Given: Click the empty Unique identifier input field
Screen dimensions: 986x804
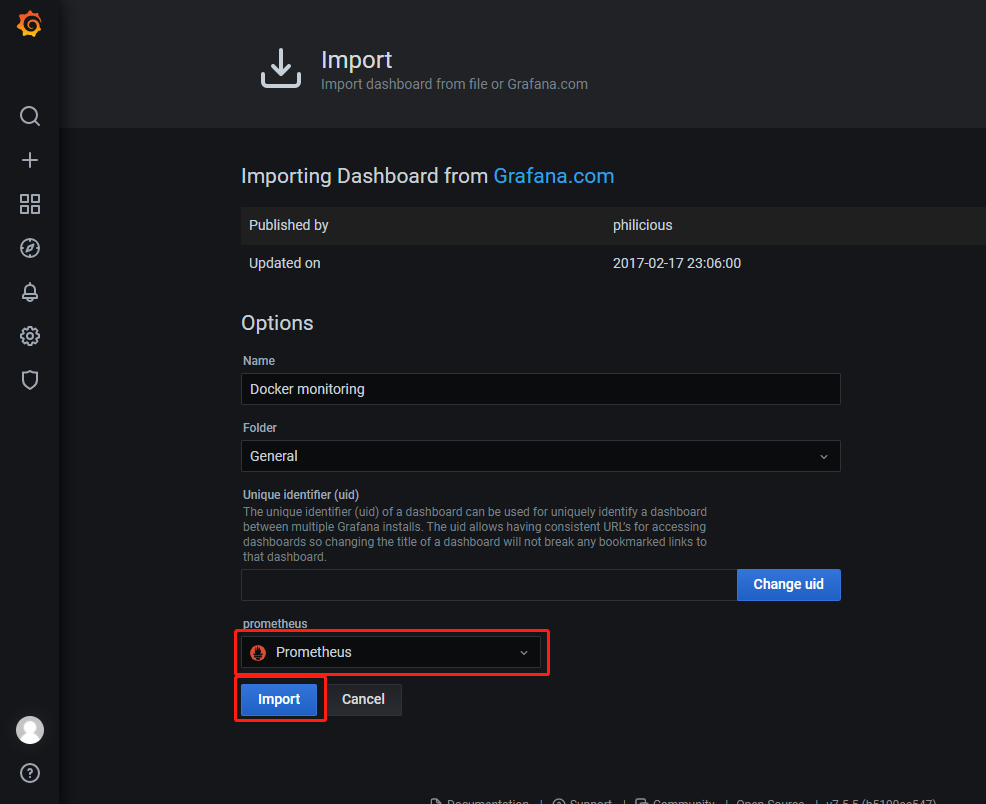Looking at the screenshot, I should [488, 585].
